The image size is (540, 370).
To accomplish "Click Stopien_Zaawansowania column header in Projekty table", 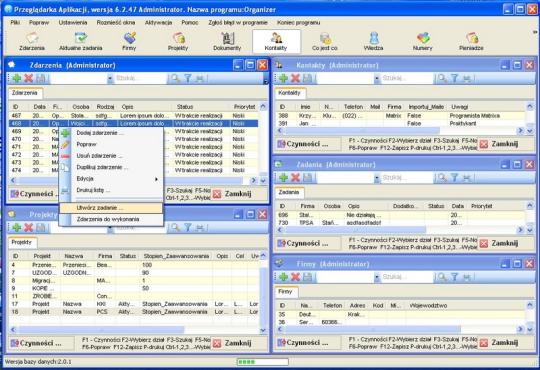I will (x=176, y=256).
